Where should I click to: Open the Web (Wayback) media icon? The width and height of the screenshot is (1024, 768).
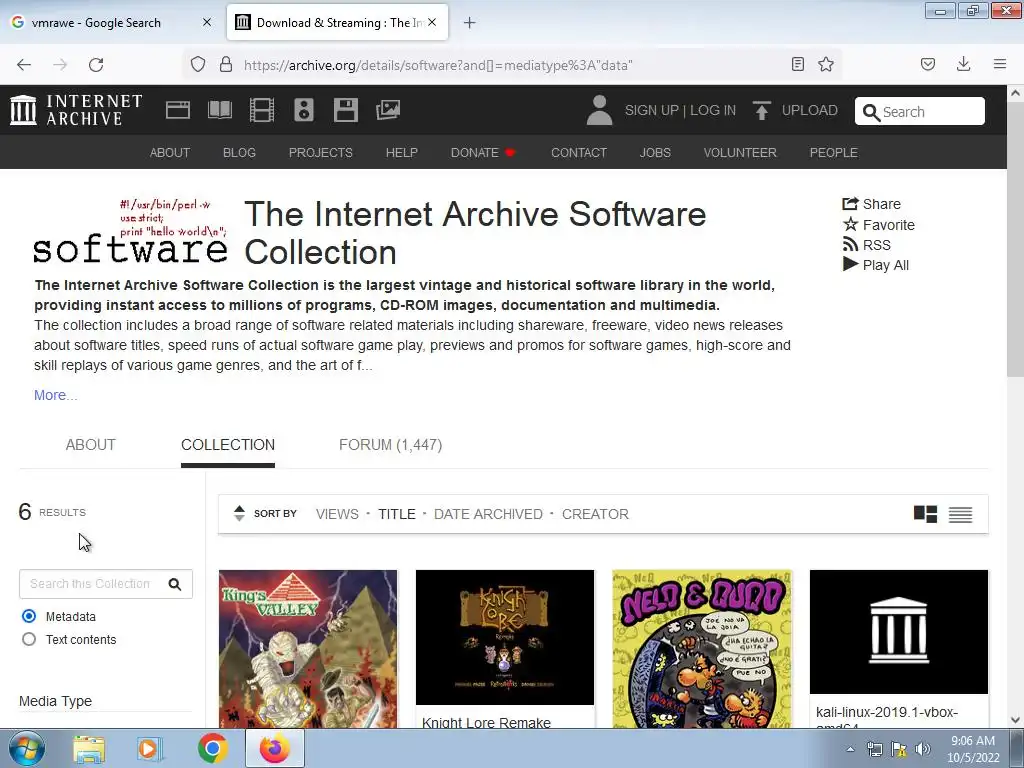(x=178, y=110)
